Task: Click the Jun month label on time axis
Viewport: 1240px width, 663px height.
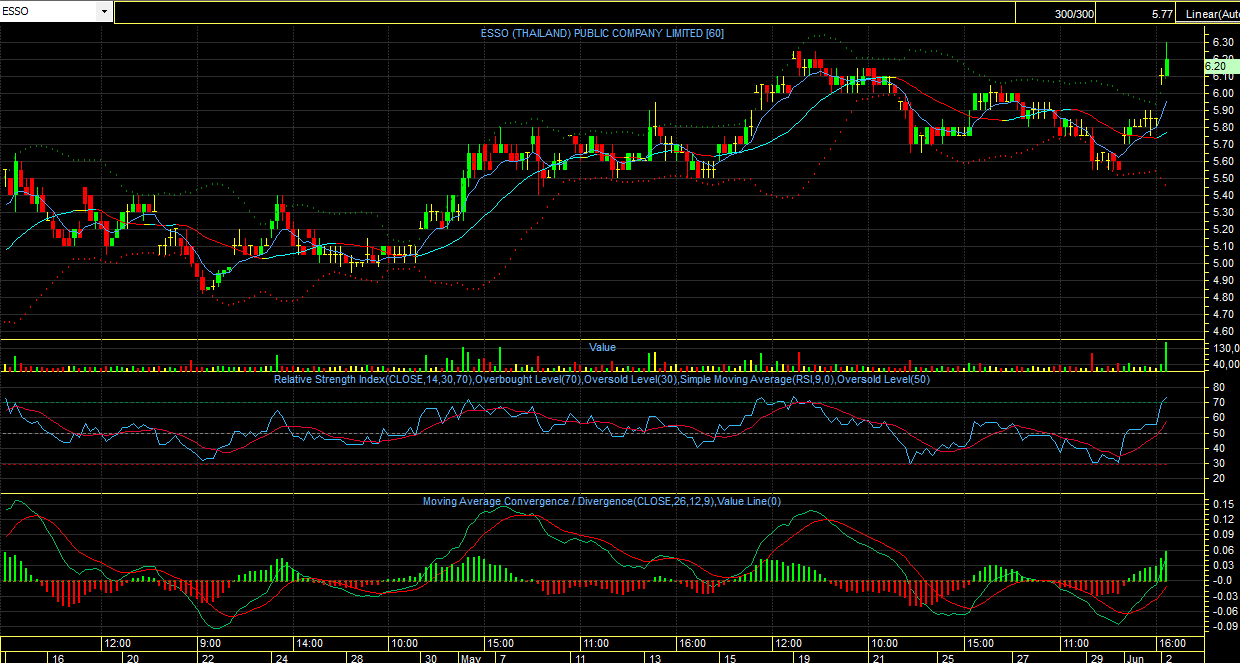Action: tap(1137, 658)
